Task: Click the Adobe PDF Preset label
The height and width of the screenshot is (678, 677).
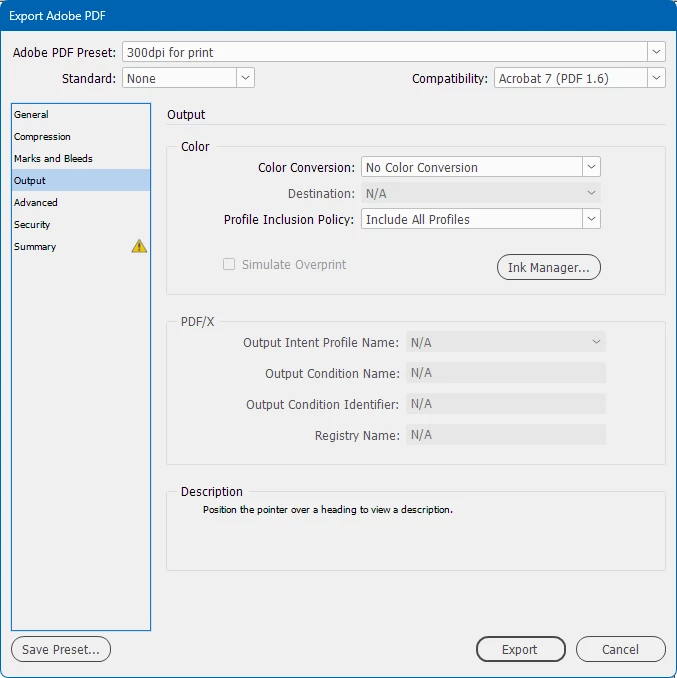Action: coord(64,52)
